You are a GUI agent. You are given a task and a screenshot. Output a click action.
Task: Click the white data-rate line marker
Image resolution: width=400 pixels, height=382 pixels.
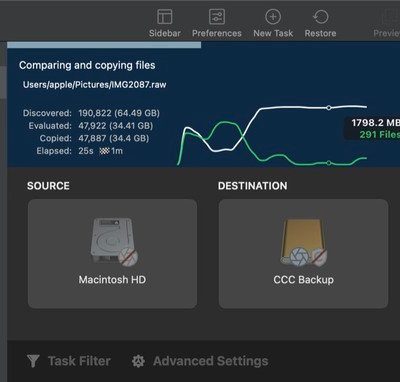329,108
